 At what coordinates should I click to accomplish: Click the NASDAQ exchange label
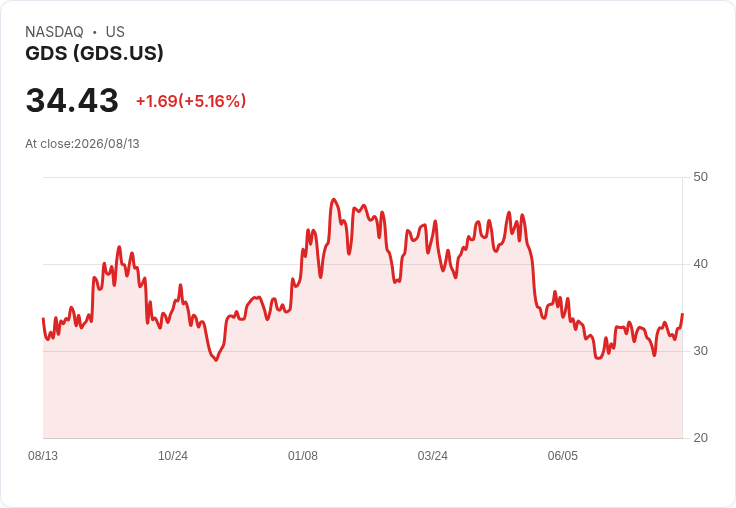[54, 32]
